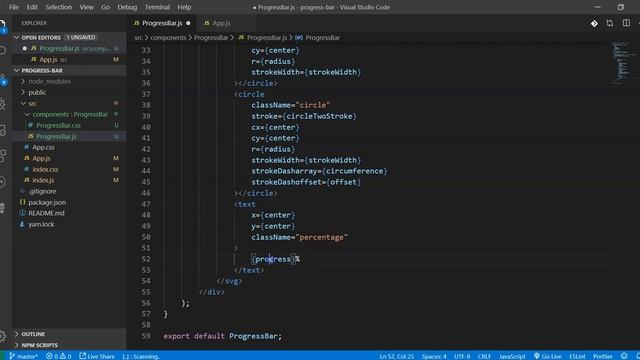Click the Open Changes icon in editor toolbar
The image size is (640, 360).
[x=610, y=23]
